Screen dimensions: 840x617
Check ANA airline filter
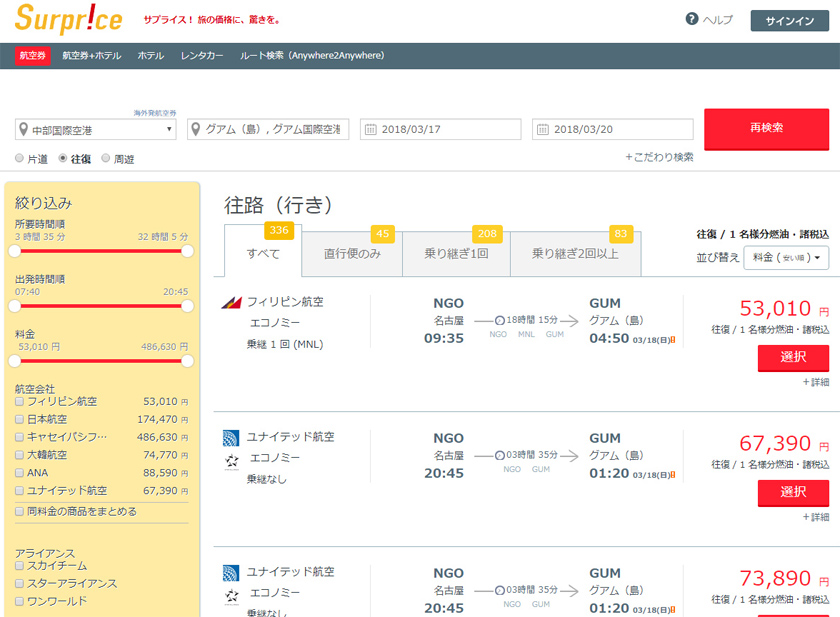tap(19, 472)
